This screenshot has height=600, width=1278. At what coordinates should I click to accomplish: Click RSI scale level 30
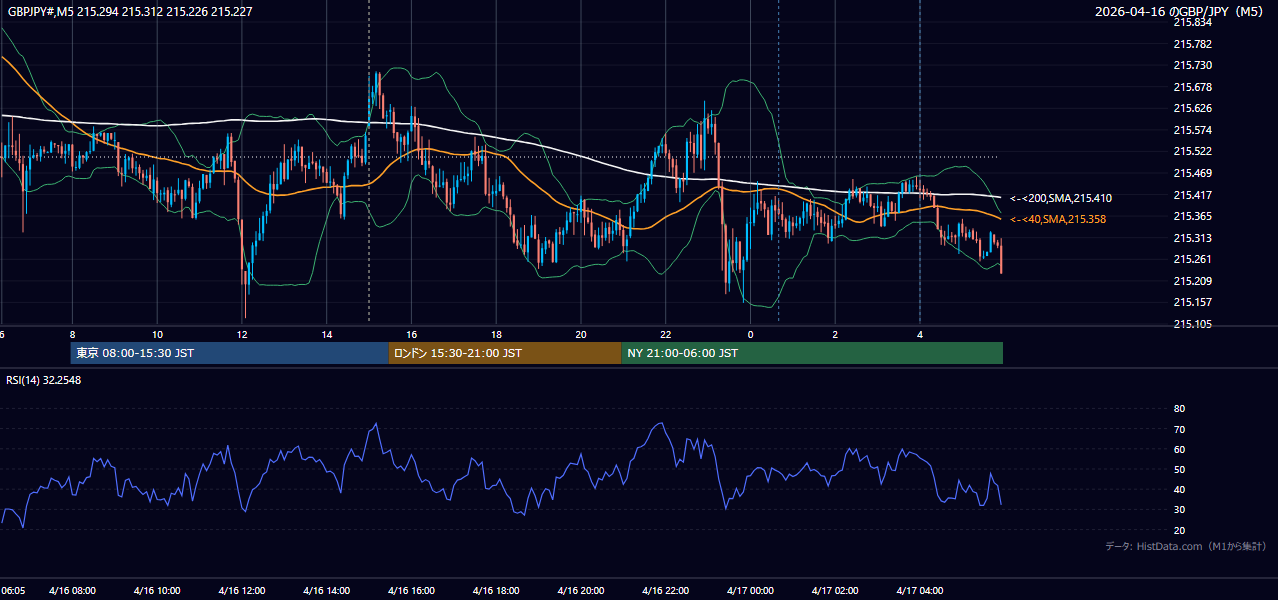pos(1179,510)
